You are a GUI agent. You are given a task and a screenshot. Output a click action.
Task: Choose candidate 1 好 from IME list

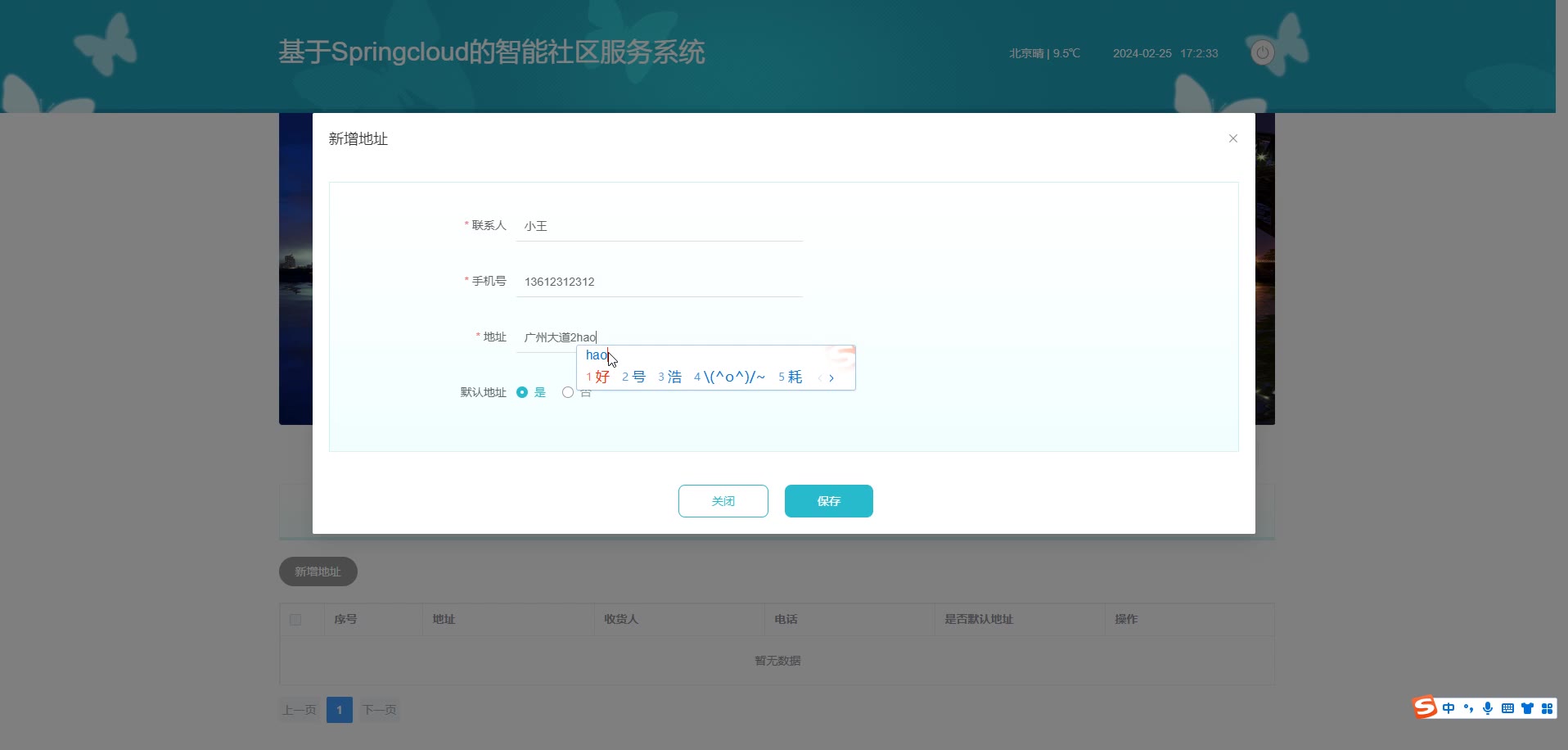[598, 377]
